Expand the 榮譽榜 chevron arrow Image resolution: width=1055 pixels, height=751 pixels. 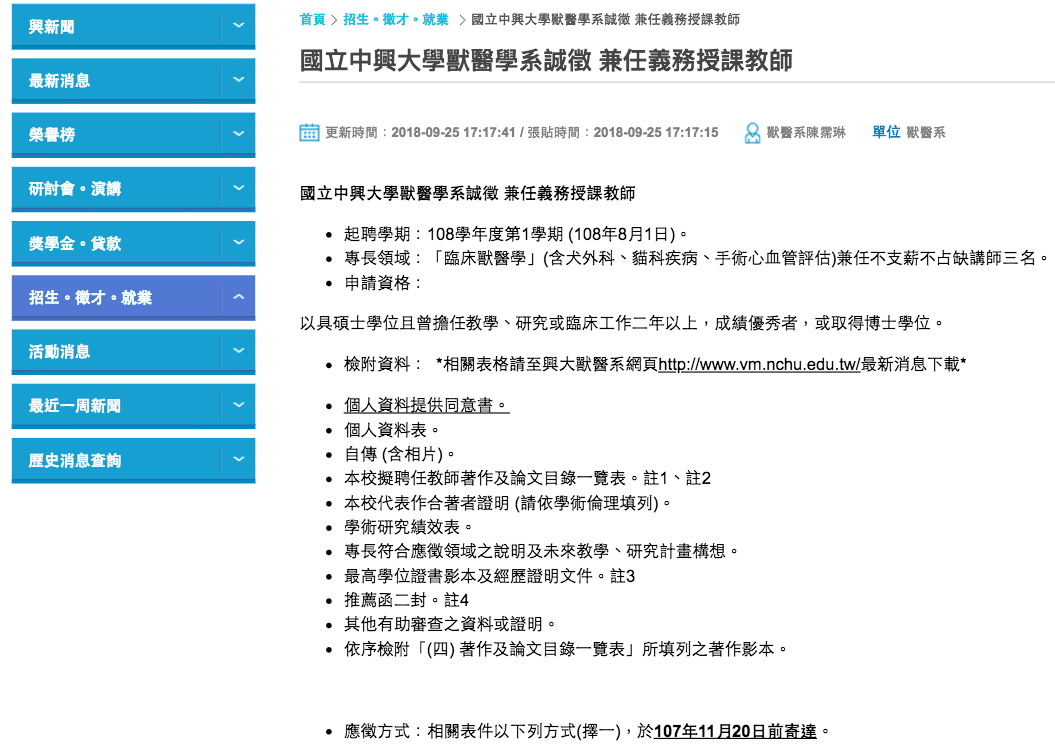tap(238, 134)
